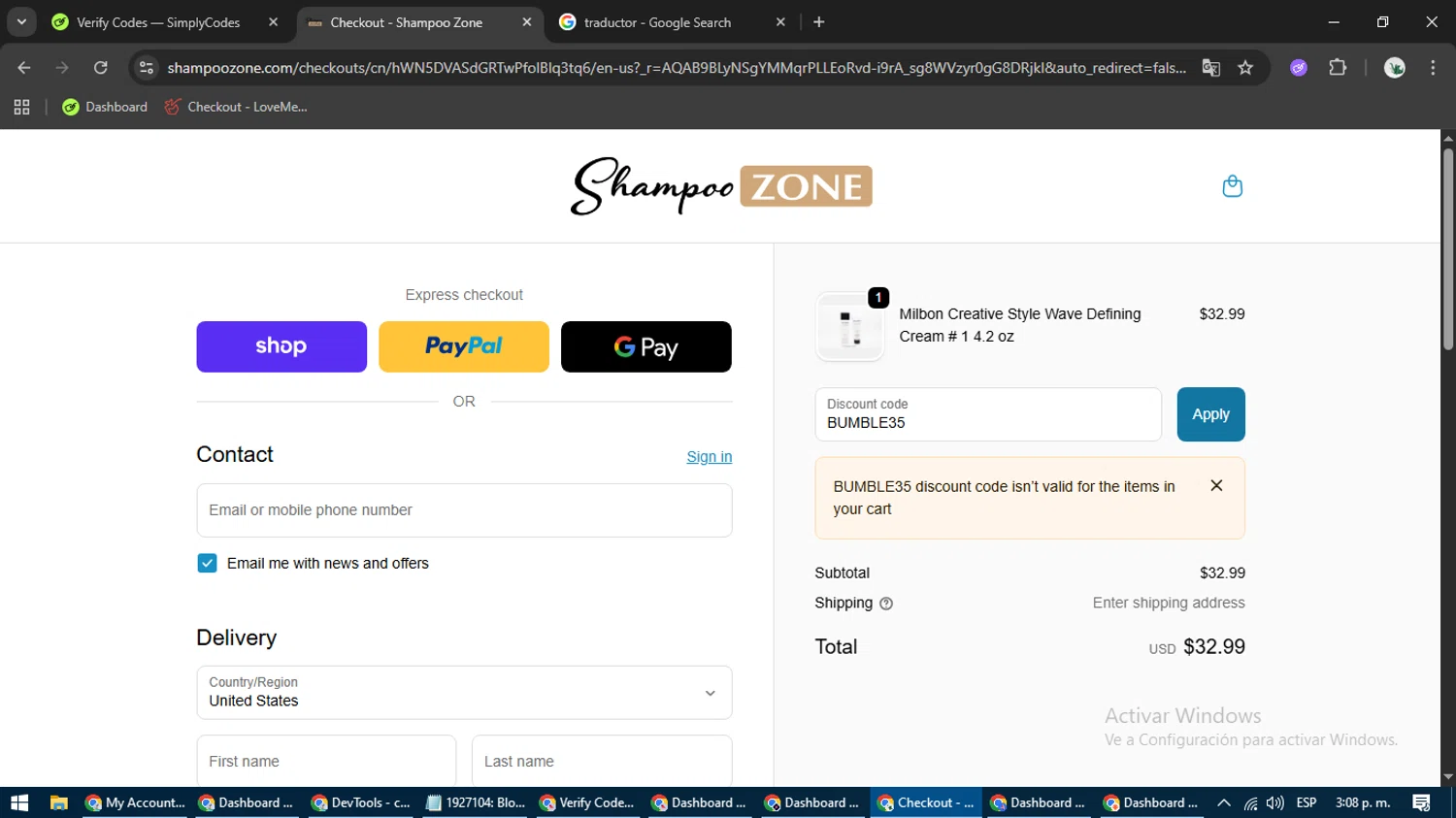Image resolution: width=1456 pixels, height=818 pixels.
Task: Expand the Country/Region dropdown
Action: click(x=464, y=693)
